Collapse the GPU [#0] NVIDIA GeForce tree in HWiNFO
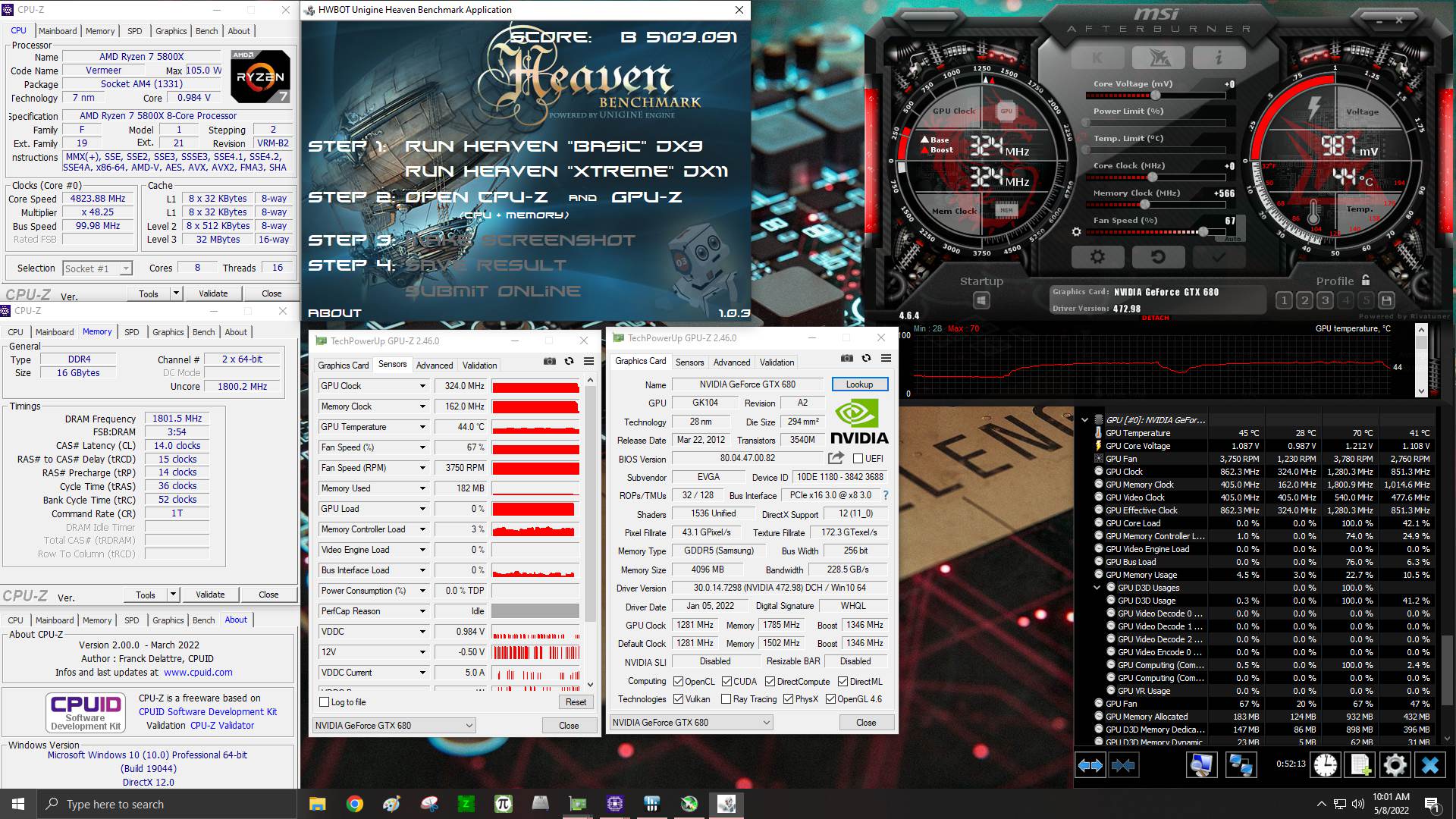Screen dimensions: 1456x819 [1084, 420]
